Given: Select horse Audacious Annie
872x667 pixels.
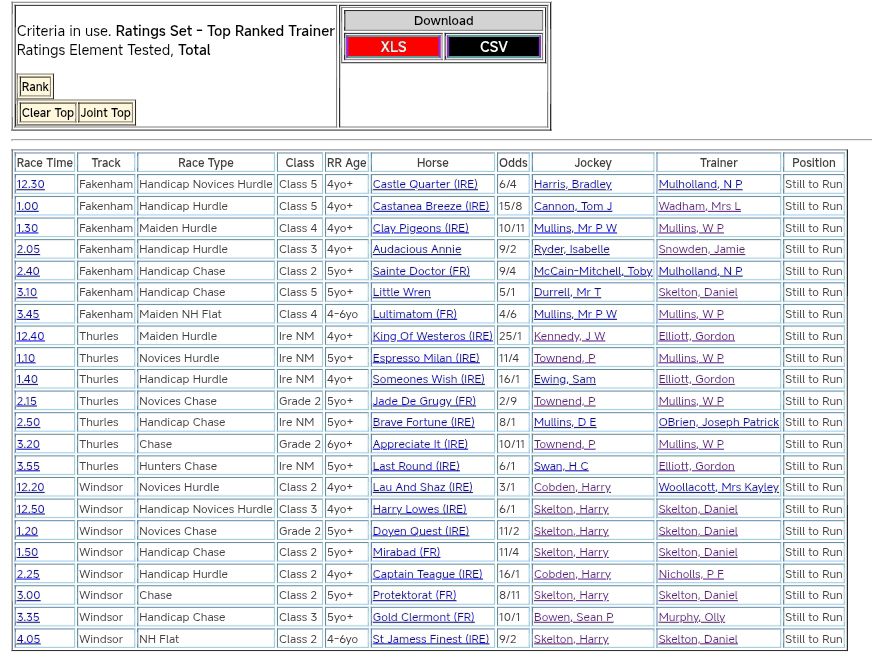Looking at the screenshot, I should (417, 250).
